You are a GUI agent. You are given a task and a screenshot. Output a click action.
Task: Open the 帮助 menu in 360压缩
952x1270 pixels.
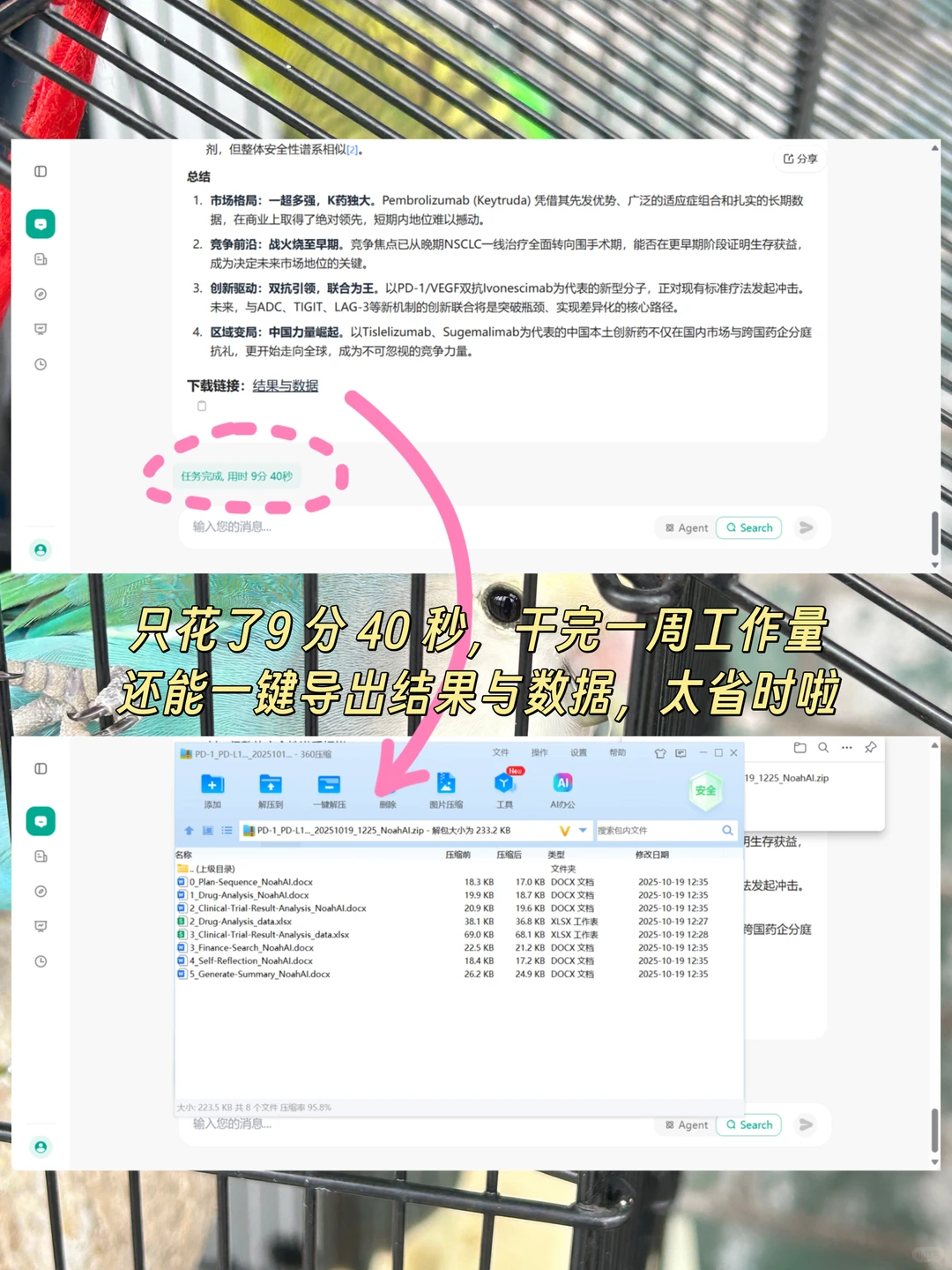click(x=617, y=752)
